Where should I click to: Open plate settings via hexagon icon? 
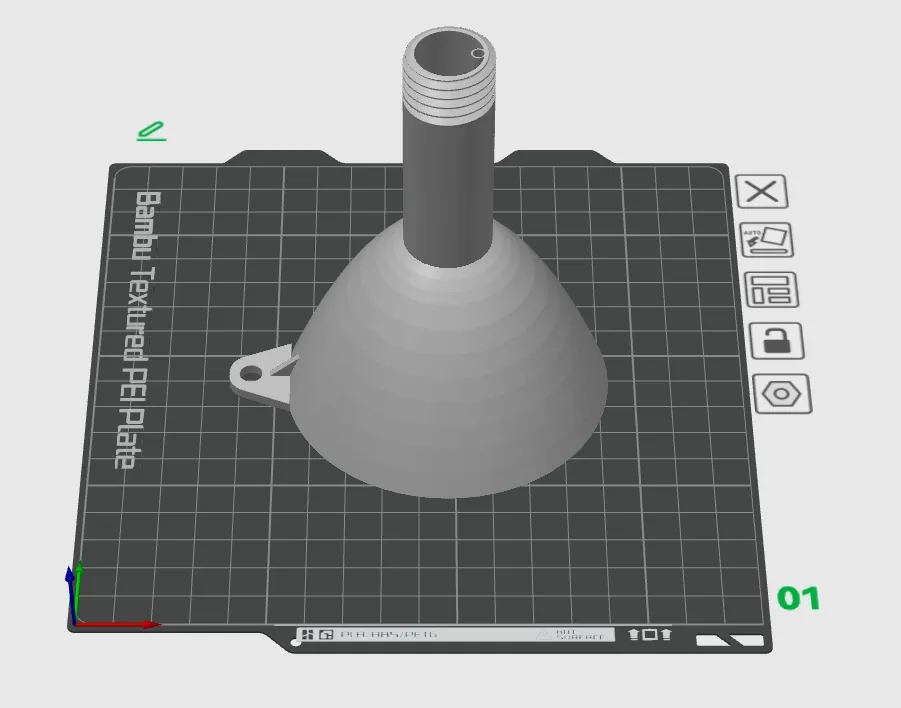[x=782, y=394]
